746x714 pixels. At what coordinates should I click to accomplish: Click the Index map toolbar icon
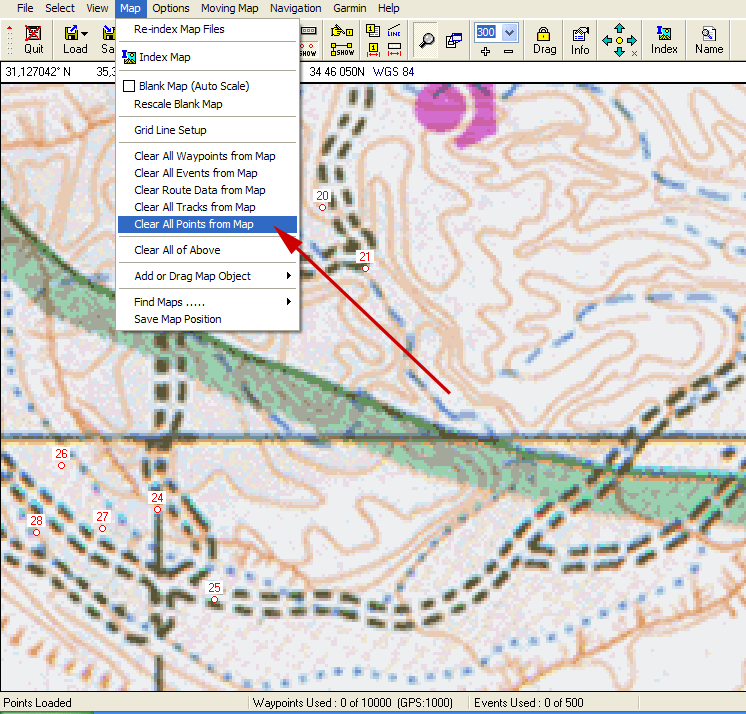click(664, 40)
